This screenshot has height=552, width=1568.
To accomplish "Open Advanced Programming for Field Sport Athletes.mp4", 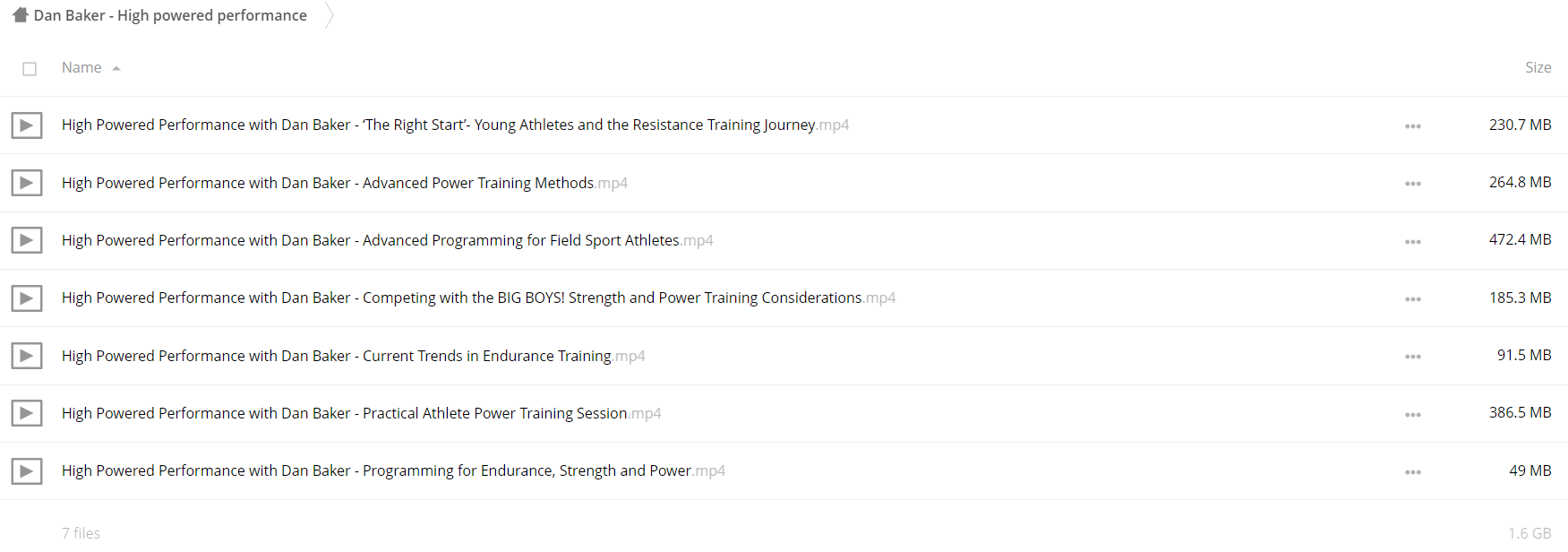I will click(x=387, y=240).
